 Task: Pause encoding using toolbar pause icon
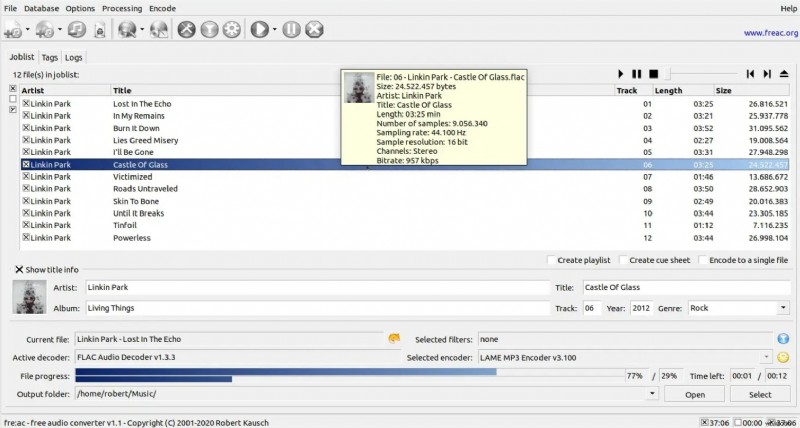[292, 30]
